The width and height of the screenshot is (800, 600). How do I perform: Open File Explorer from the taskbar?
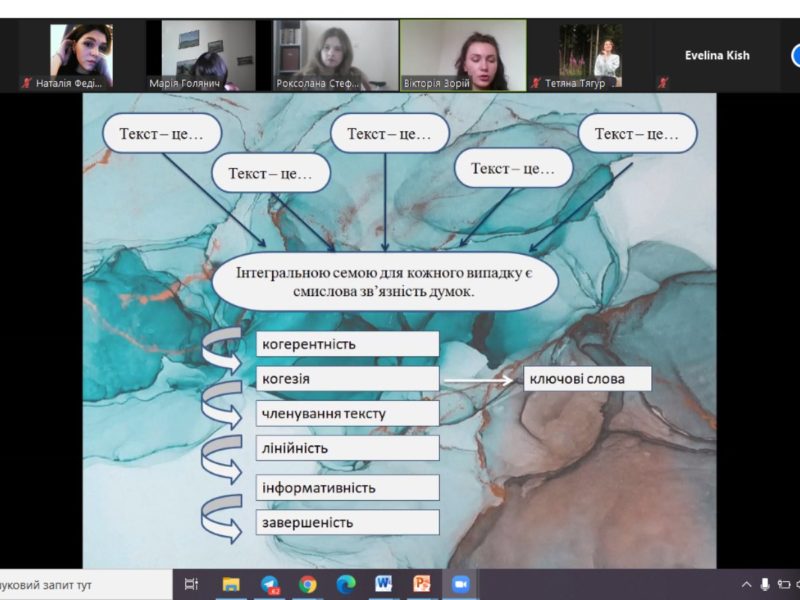[x=231, y=584]
